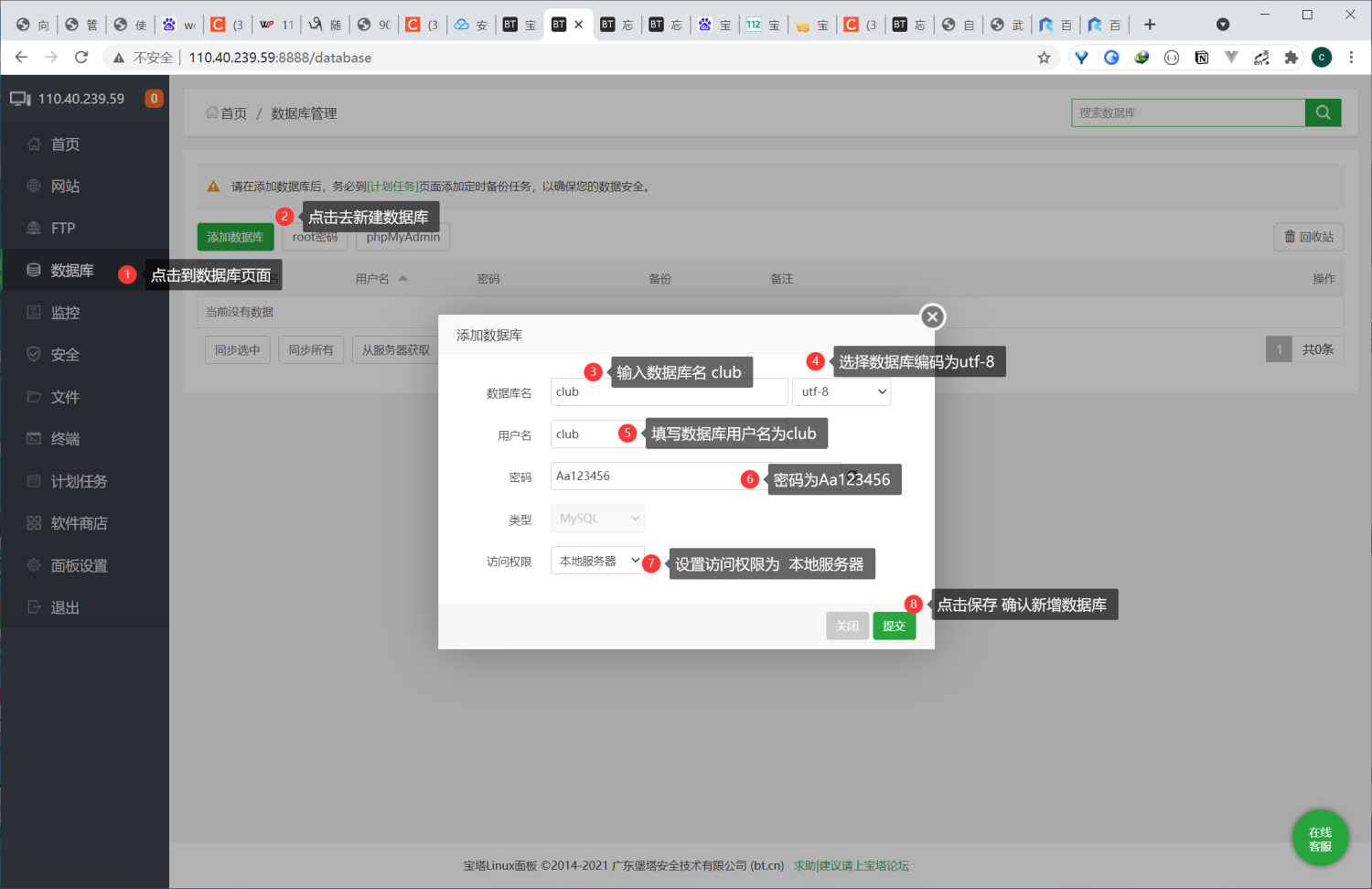Click the blue funnel extension icon
The image size is (1372, 889).
coord(1081,58)
